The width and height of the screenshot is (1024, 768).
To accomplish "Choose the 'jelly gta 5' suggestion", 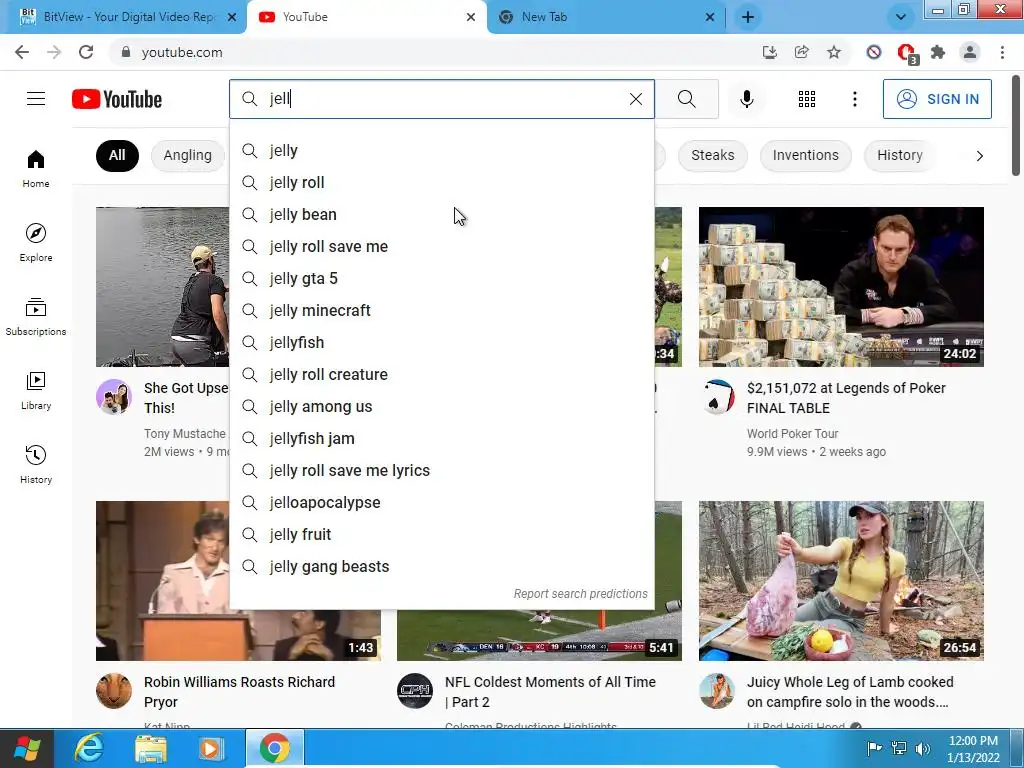I will pyautogui.click(x=442, y=278).
